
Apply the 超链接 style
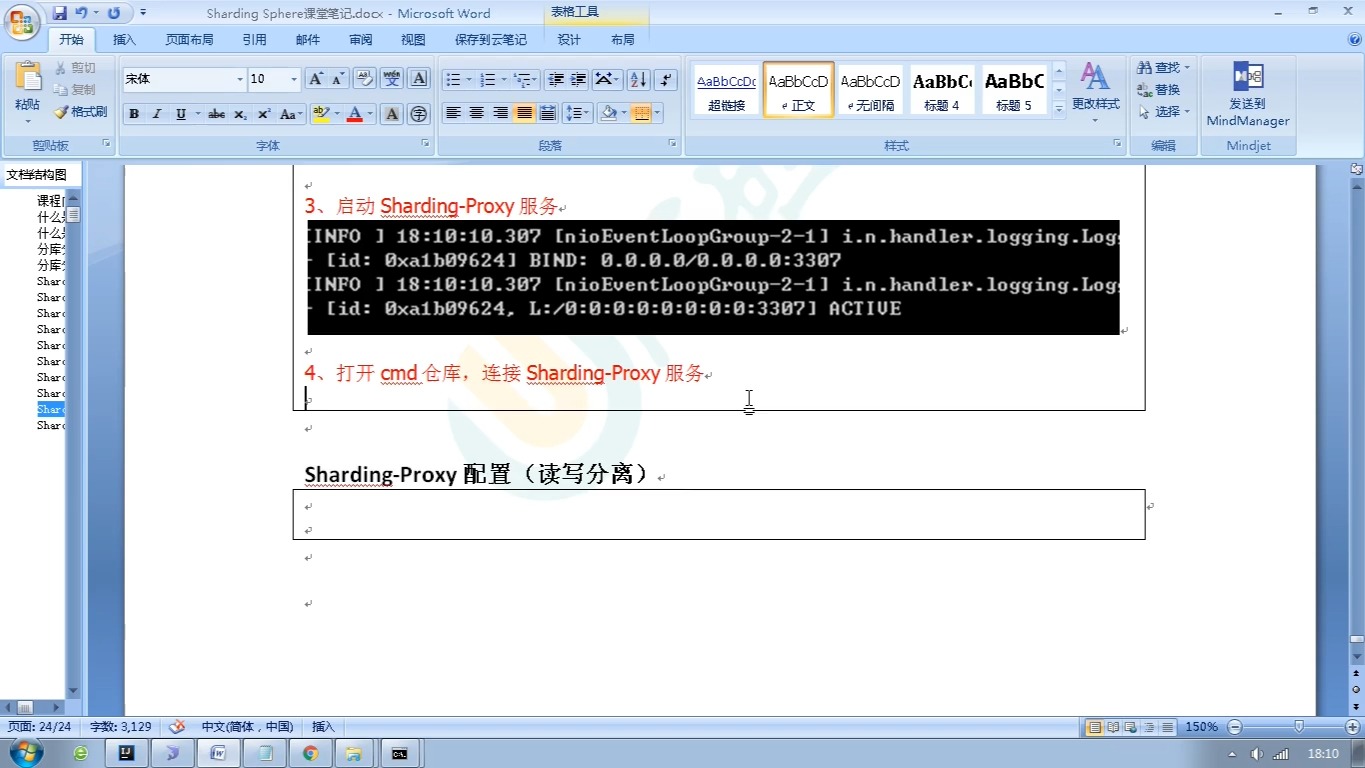pos(727,91)
